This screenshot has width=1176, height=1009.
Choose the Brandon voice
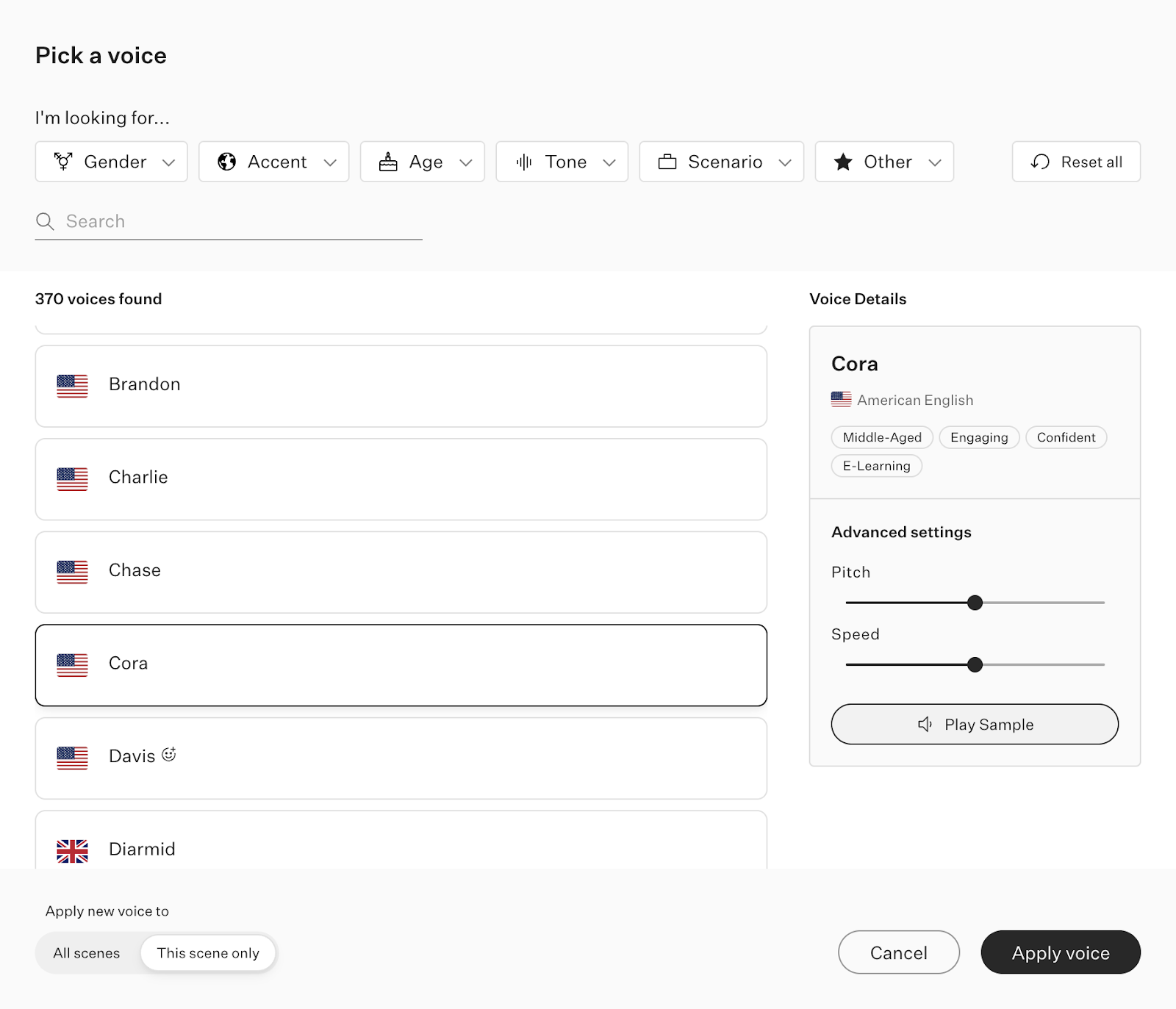click(401, 386)
